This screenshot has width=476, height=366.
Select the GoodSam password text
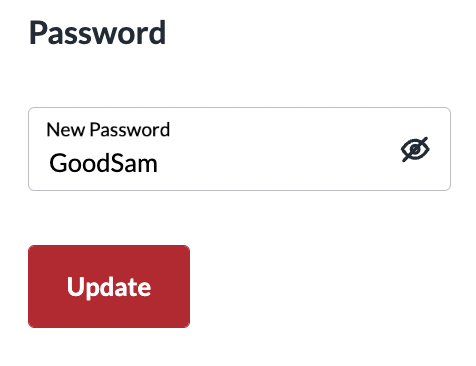(x=103, y=163)
